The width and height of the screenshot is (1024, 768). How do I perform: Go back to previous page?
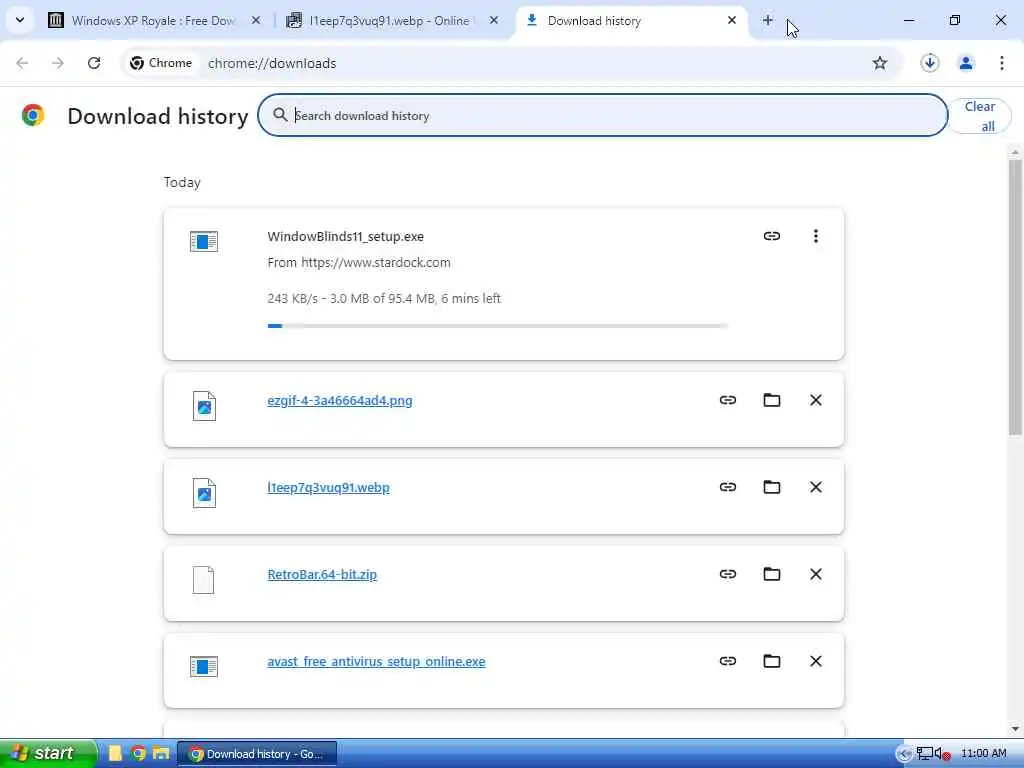pos(22,63)
